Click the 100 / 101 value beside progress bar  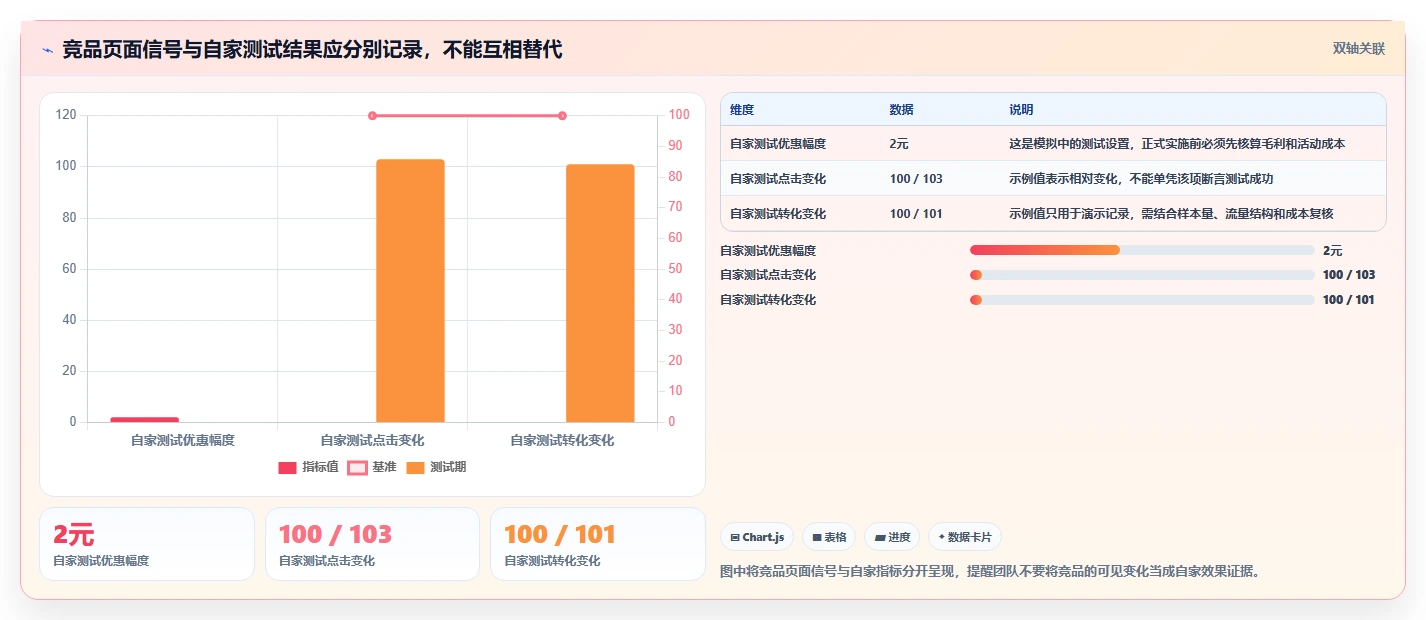pyautogui.click(x=1348, y=300)
